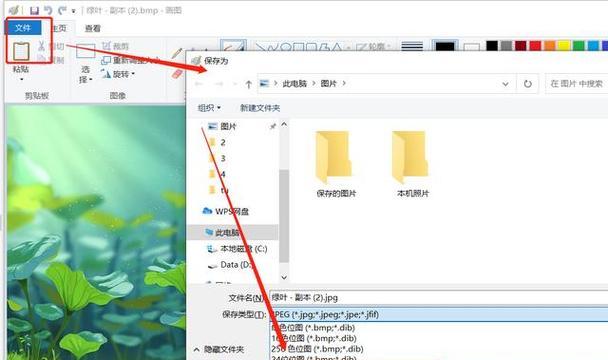Viewport: 608px width, 360px height.
Task: Click the Paste clipboard icon
Action: pyautogui.click(x=21, y=52)
